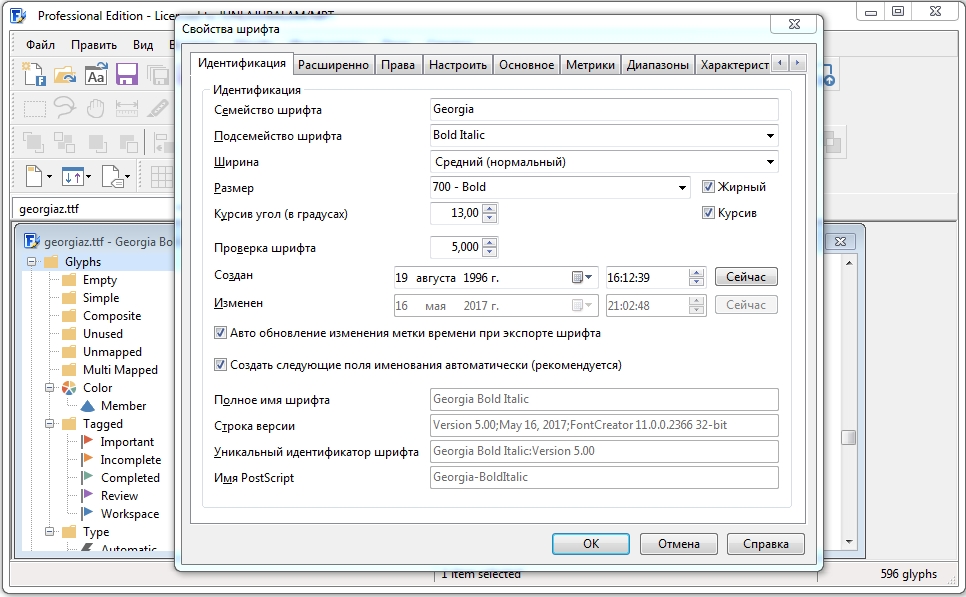Screen dimensions: 966x597
Task: Open the Файл menu
Action: (x=40, y=45)
